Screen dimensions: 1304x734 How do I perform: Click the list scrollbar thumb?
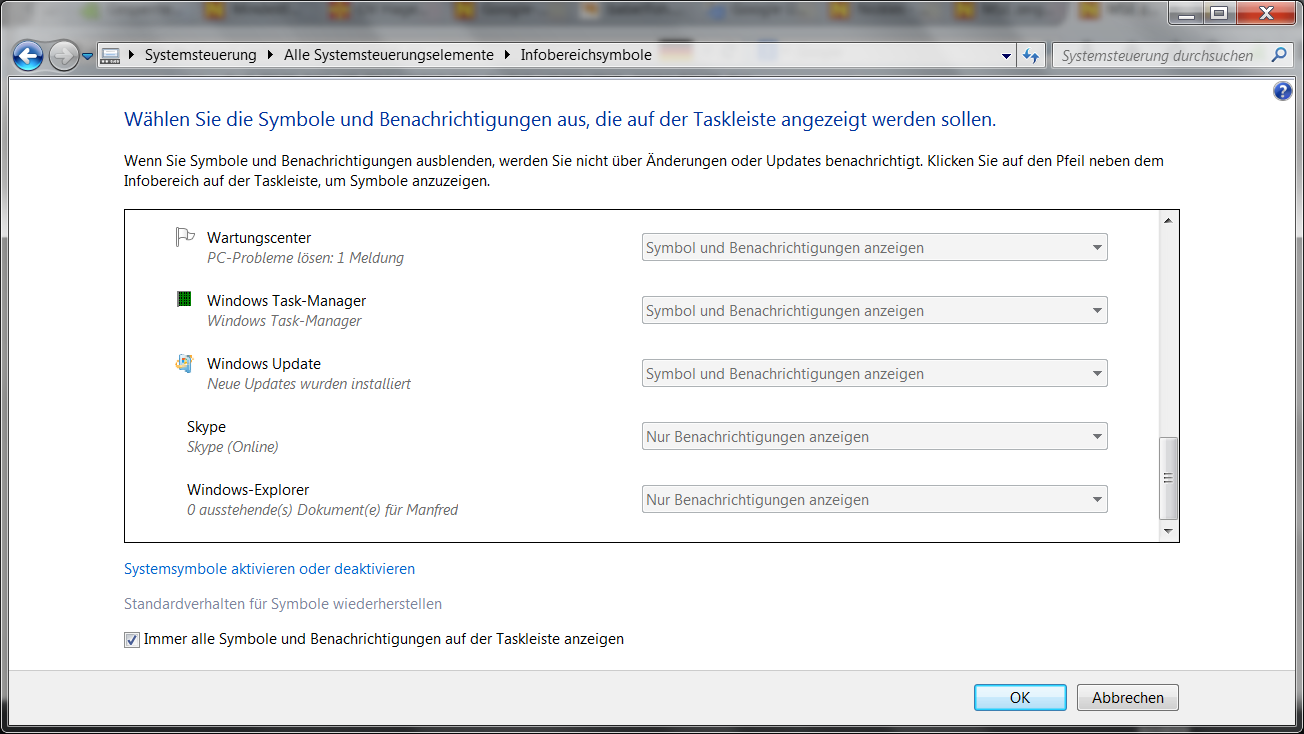(x=1168, y=478)
